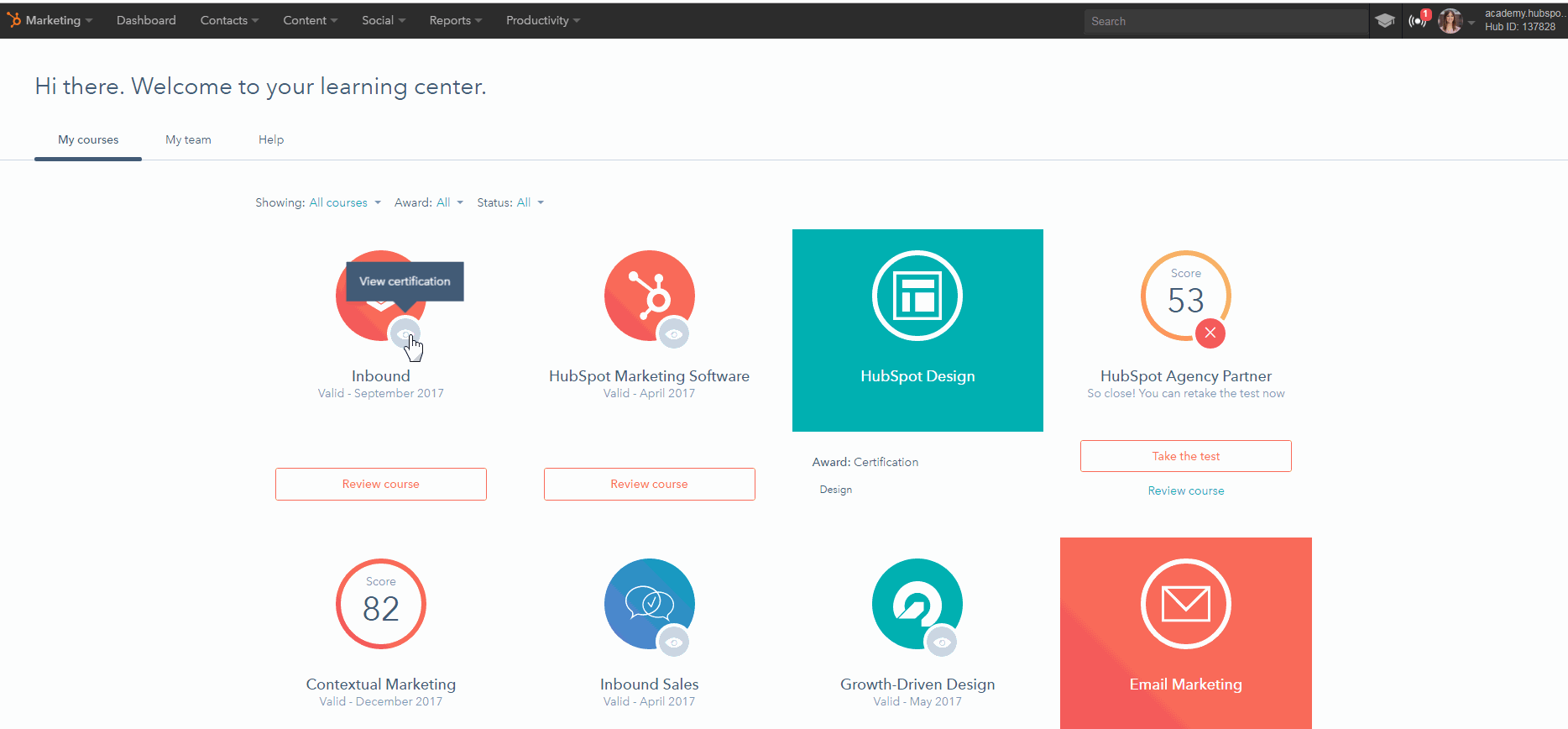
Task: Open the Status filter dropdown
Action: coord(530,202)
